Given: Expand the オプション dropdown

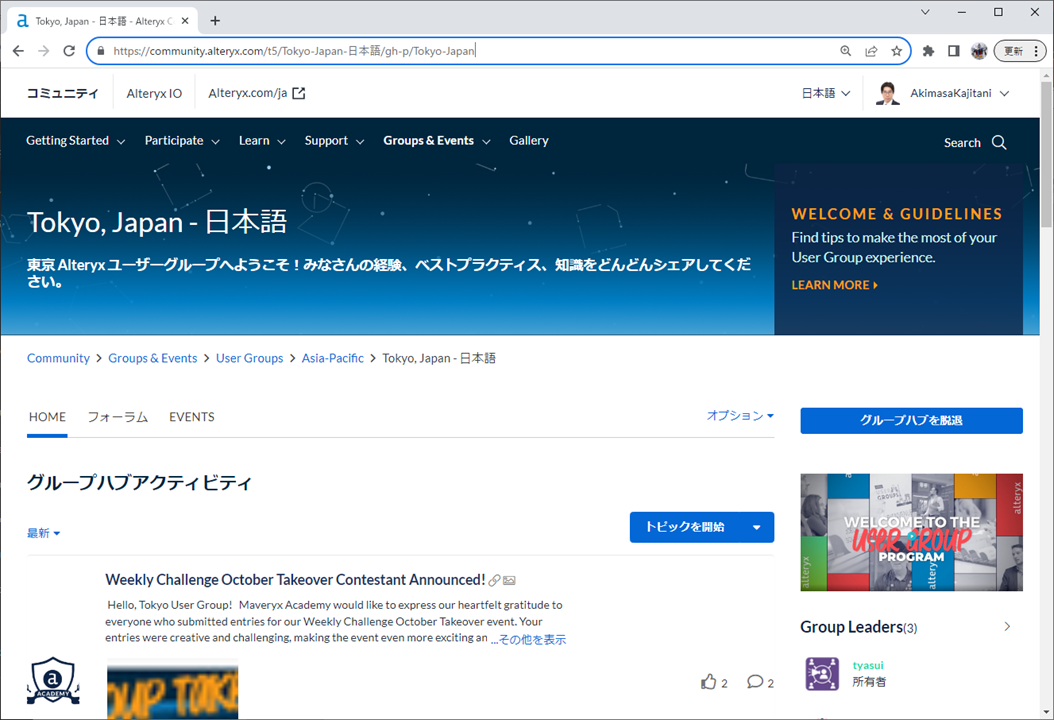Looking at the screenshot, I should click(740, 416).
